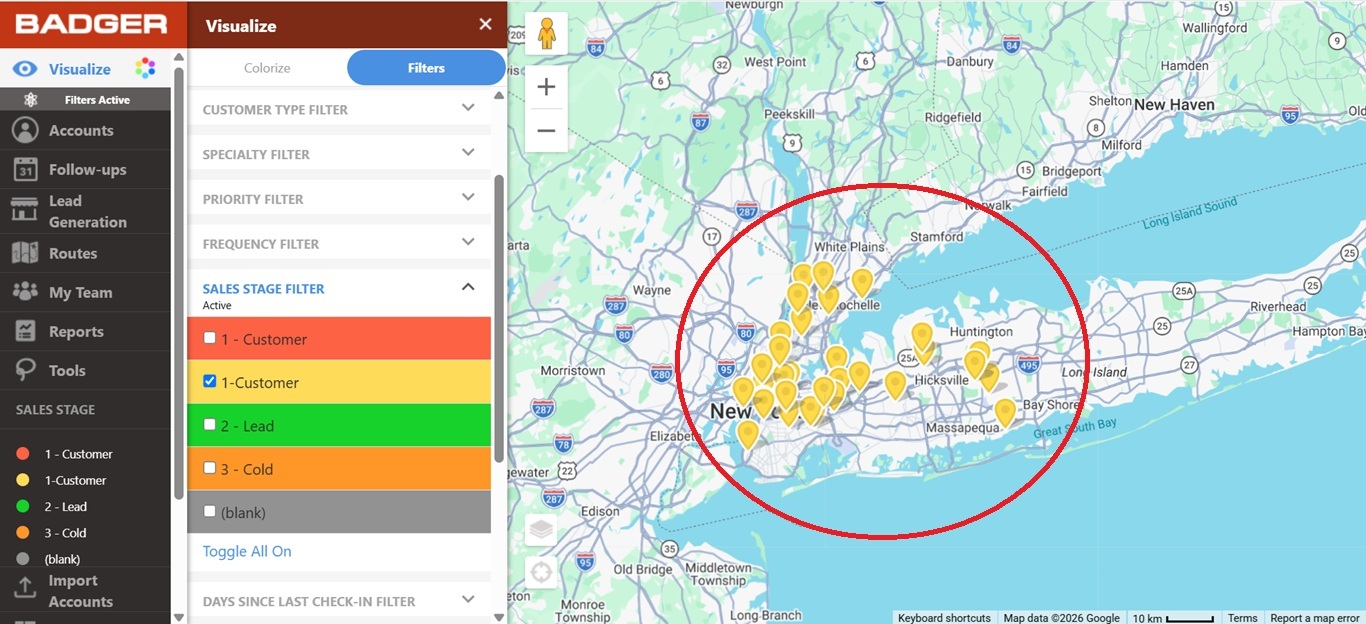This screenshot has height=624, width=1366.
Task: Check the '(blank)' filter checkbox
Action: [210, 511]
